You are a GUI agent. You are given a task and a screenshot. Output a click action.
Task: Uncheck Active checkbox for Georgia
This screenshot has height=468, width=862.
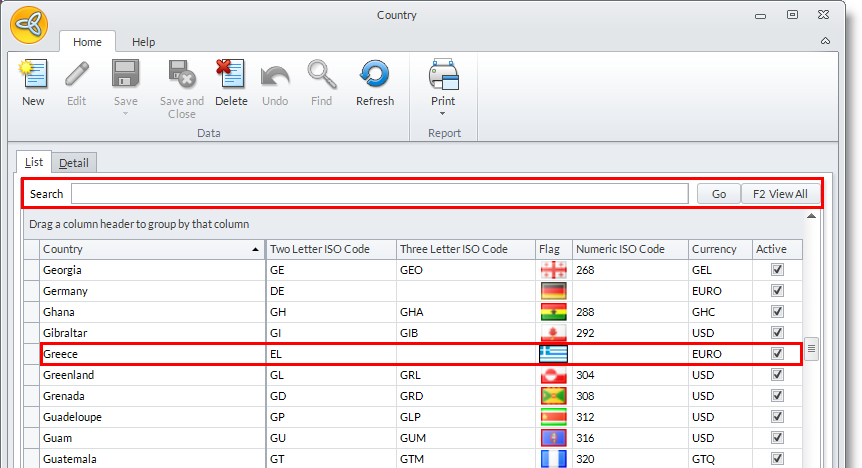tap(777, 270)
